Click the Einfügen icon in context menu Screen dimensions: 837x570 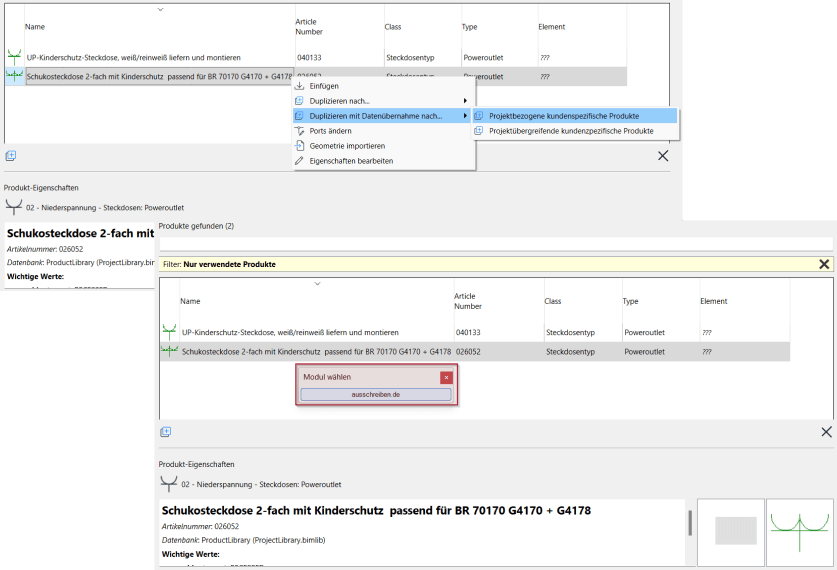[299, 86]
